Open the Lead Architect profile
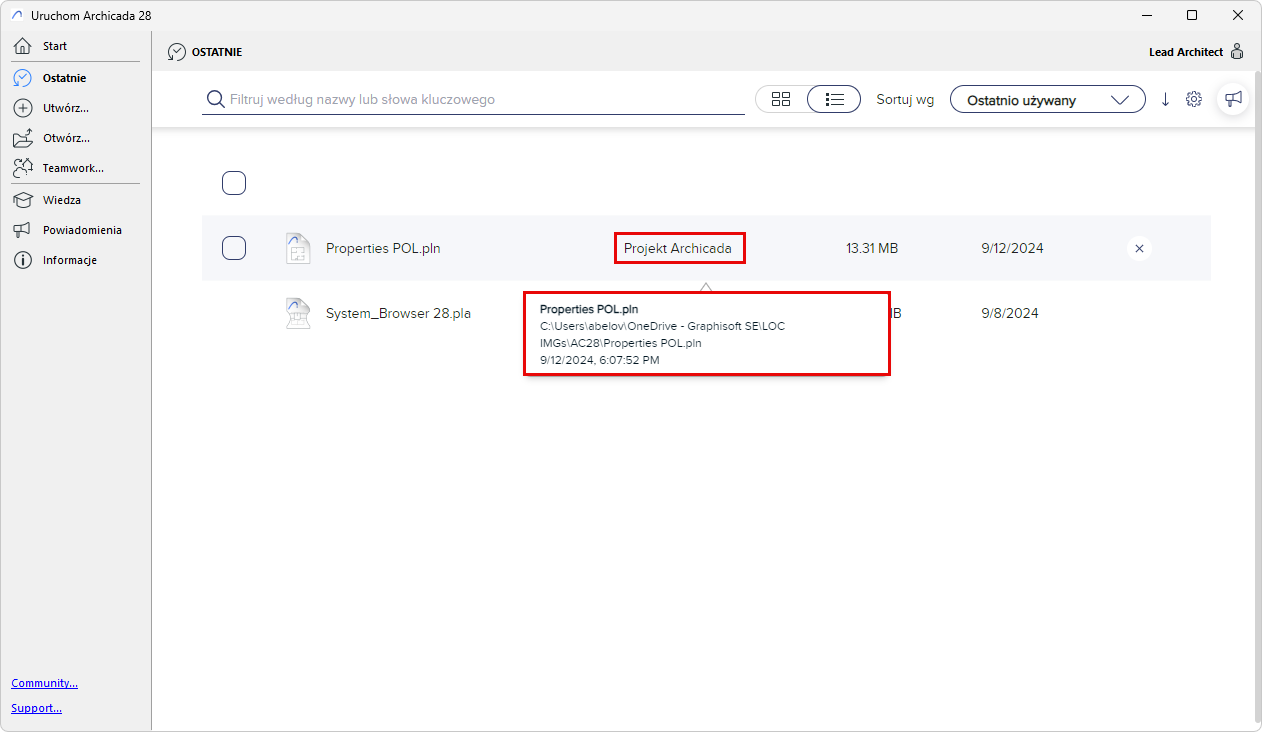Screen dimensions: 1262x732 pyautogui.click(x=1186, y=52)
